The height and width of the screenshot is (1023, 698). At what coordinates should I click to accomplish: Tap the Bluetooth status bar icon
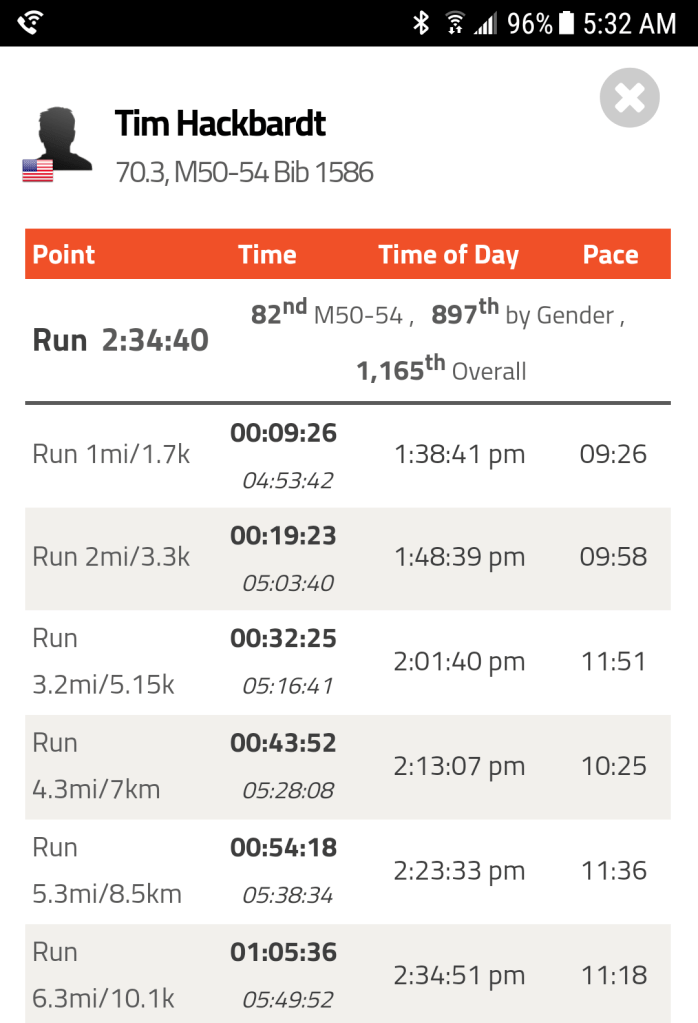click(x=421, y=22)
